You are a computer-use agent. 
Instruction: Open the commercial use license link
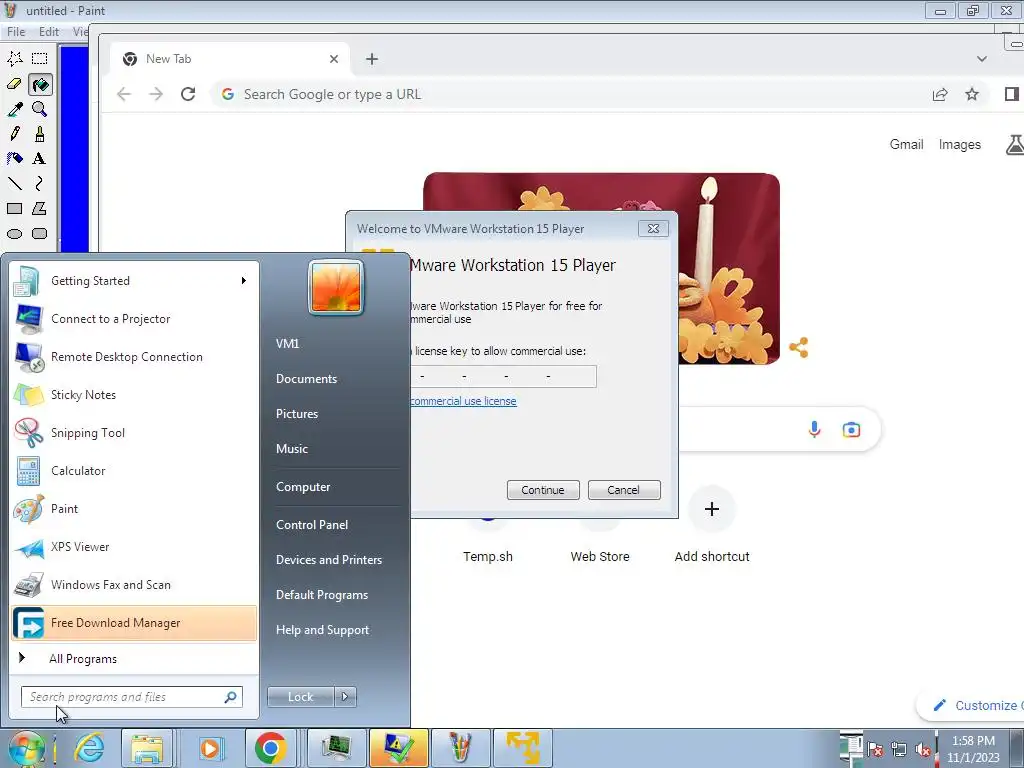[x=463, y=401]
